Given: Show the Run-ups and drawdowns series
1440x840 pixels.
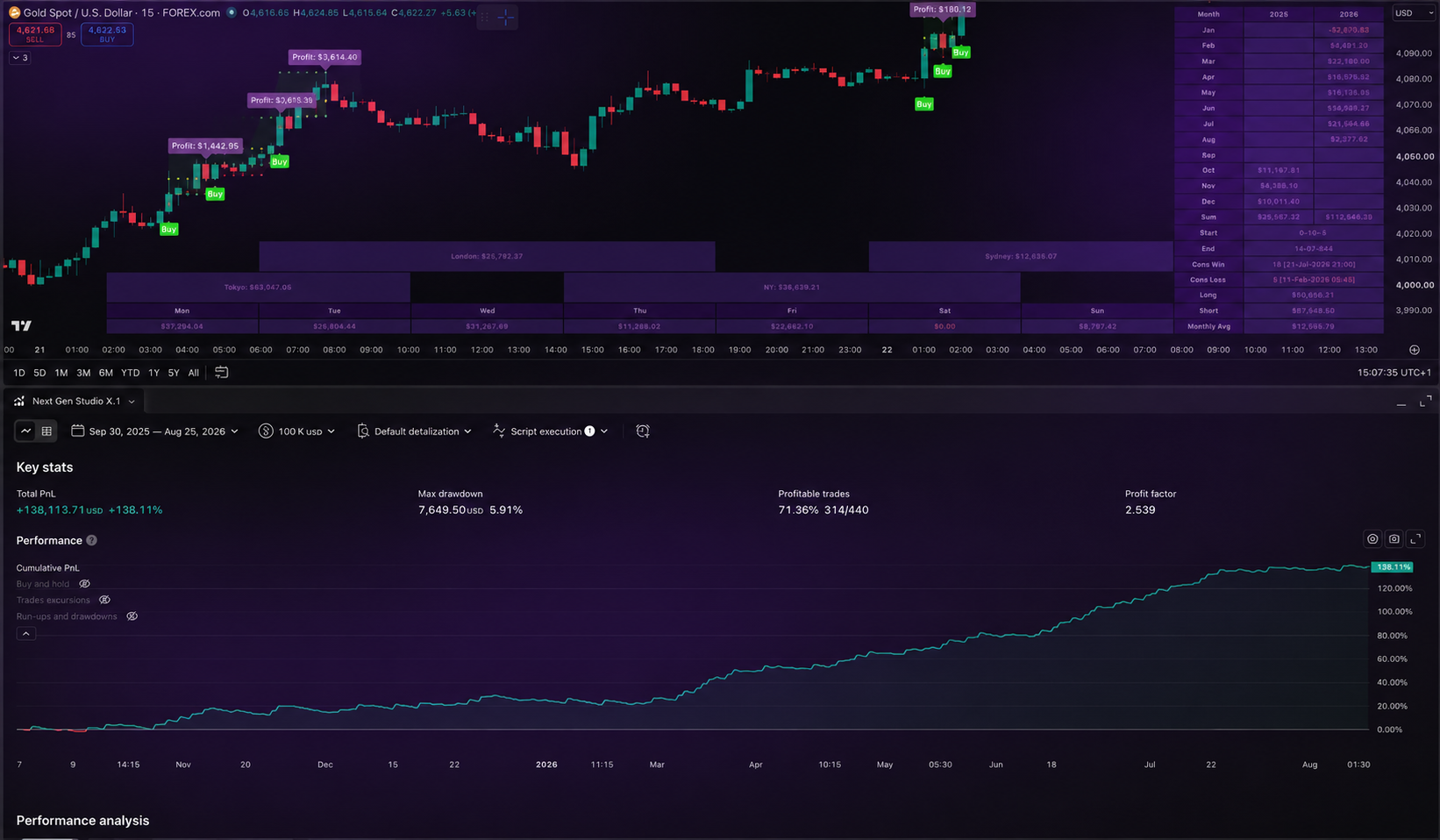Looking at the screenshot, I should coord(132,616).
